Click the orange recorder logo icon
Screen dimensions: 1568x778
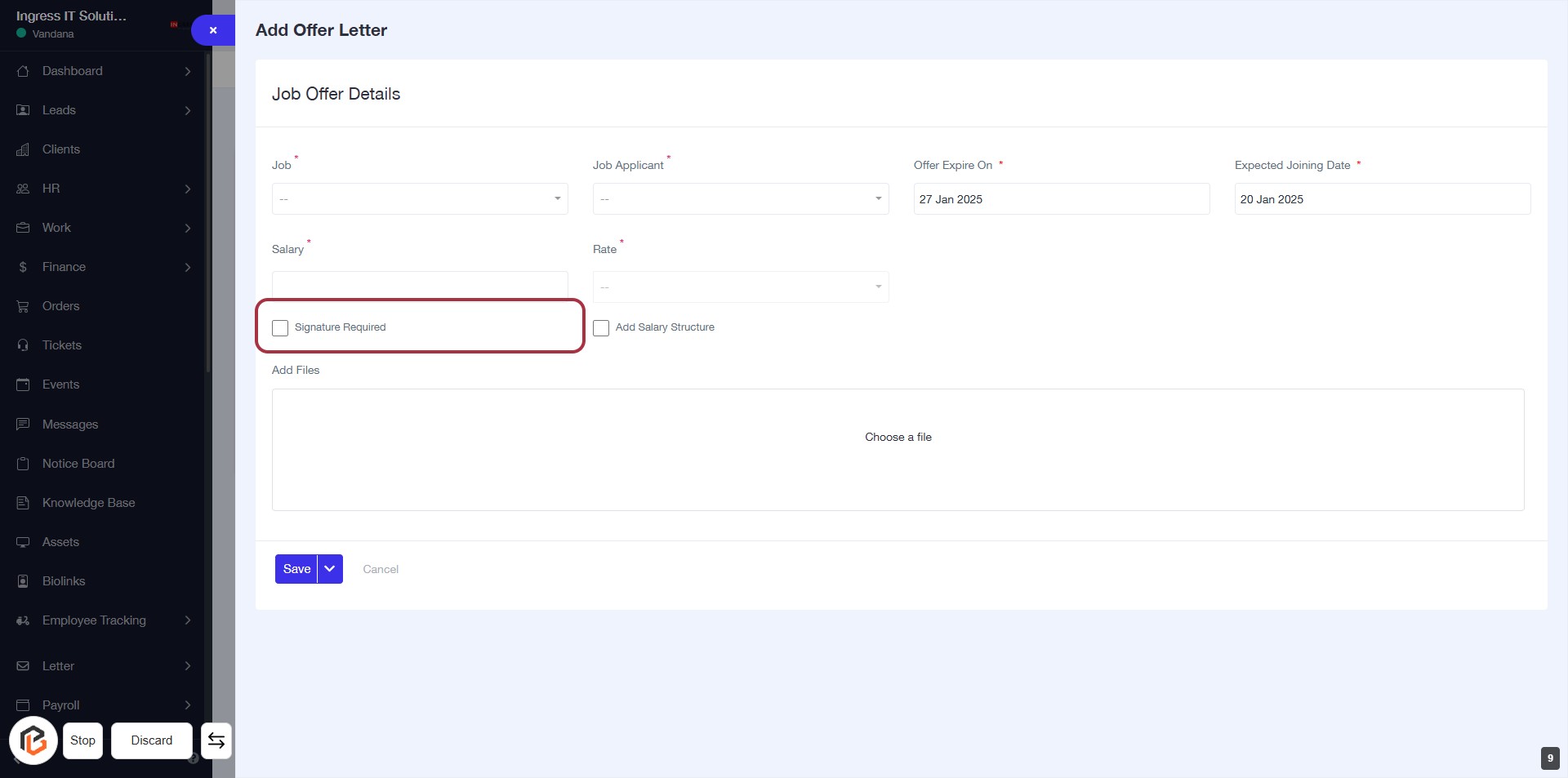(x=33, y=740)
